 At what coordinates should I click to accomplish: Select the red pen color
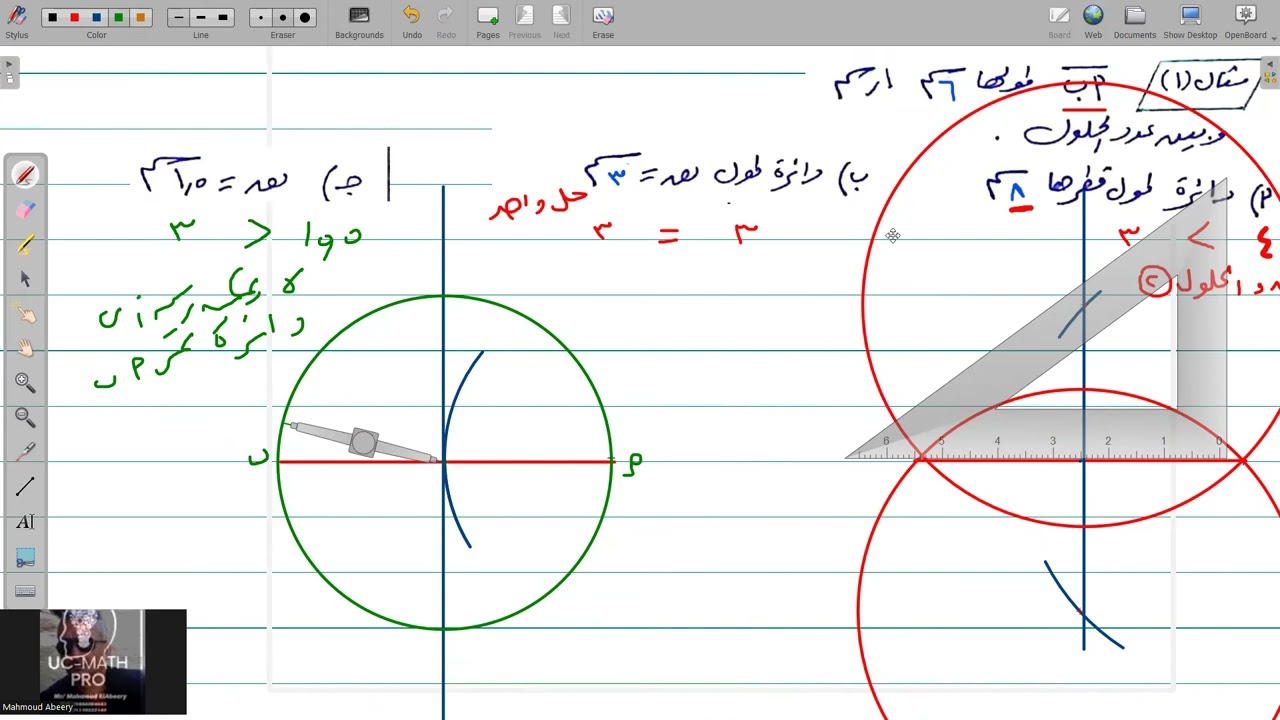coord(74,18)
